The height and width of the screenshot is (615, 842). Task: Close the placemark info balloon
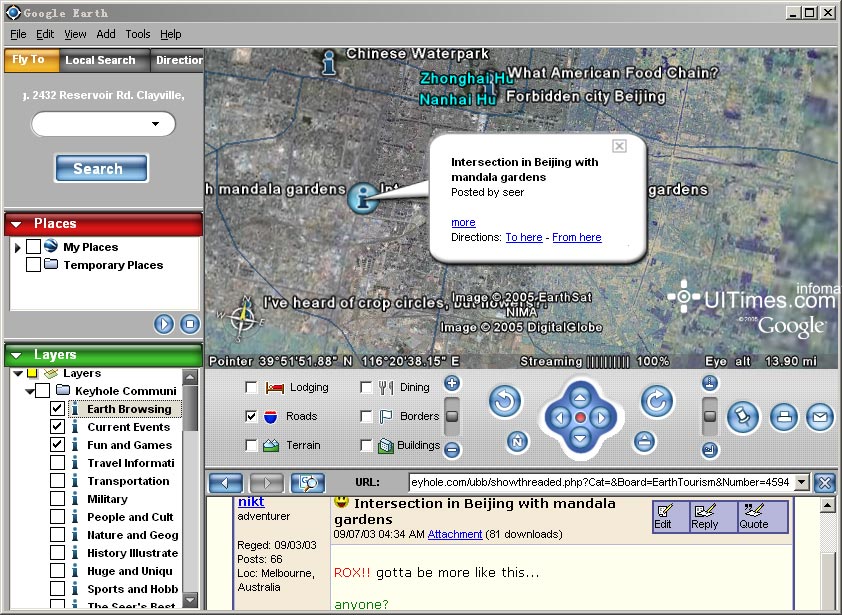click(619, 146)
